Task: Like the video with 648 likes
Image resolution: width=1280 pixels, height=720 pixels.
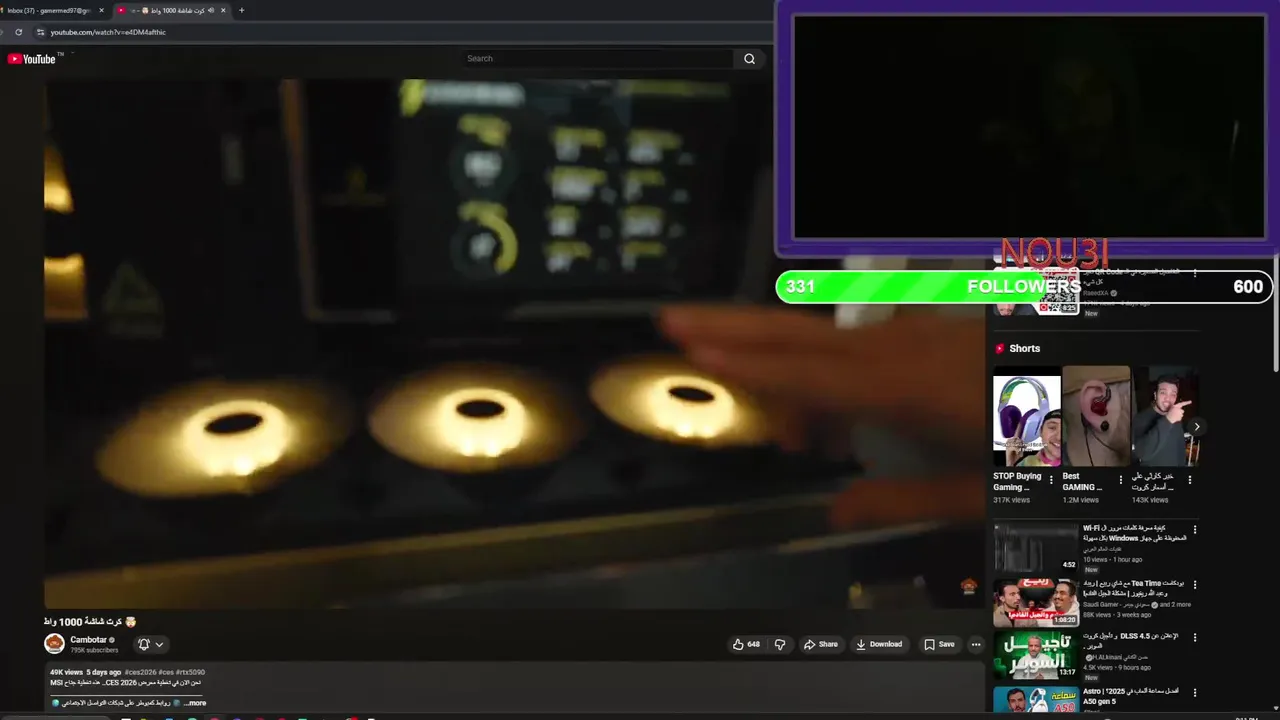Action: click(746, 644)
